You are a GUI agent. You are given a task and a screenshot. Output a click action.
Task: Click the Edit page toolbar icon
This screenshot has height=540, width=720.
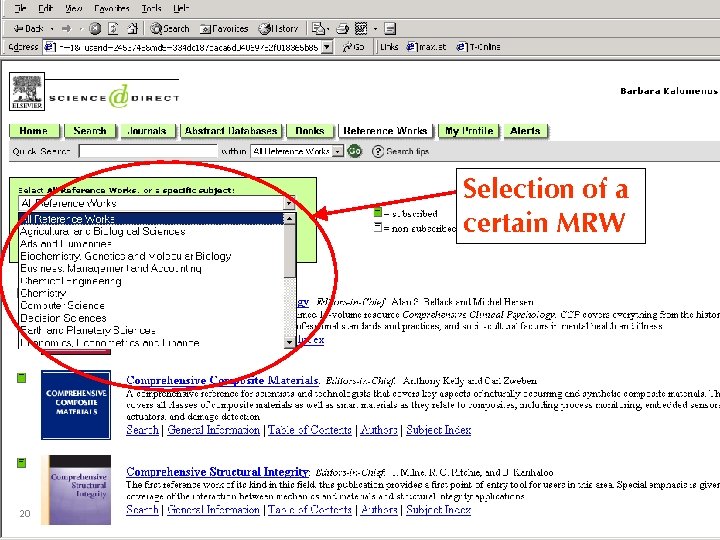coord(361,28)
